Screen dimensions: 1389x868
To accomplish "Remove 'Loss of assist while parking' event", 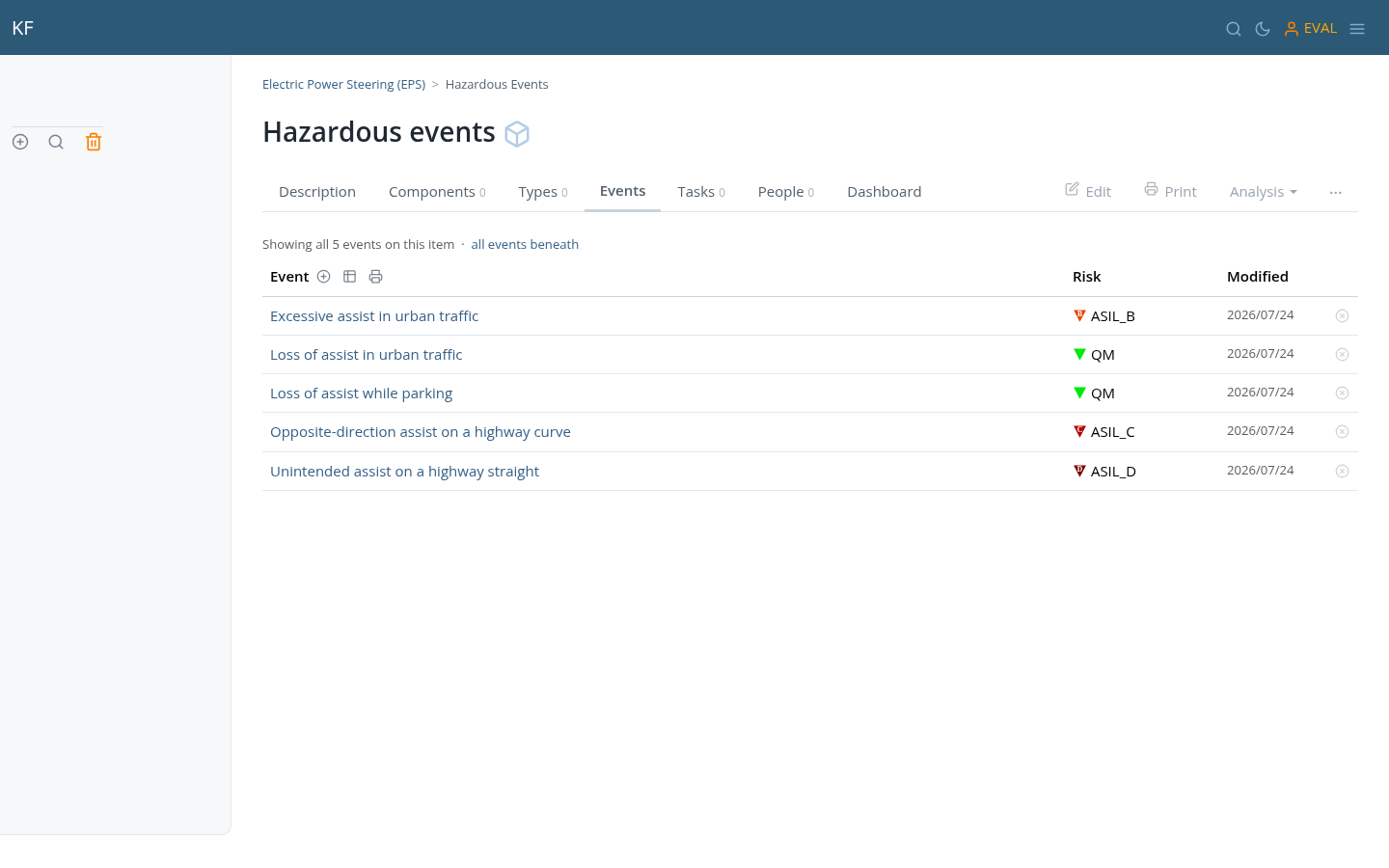I will coord(1342,393).
